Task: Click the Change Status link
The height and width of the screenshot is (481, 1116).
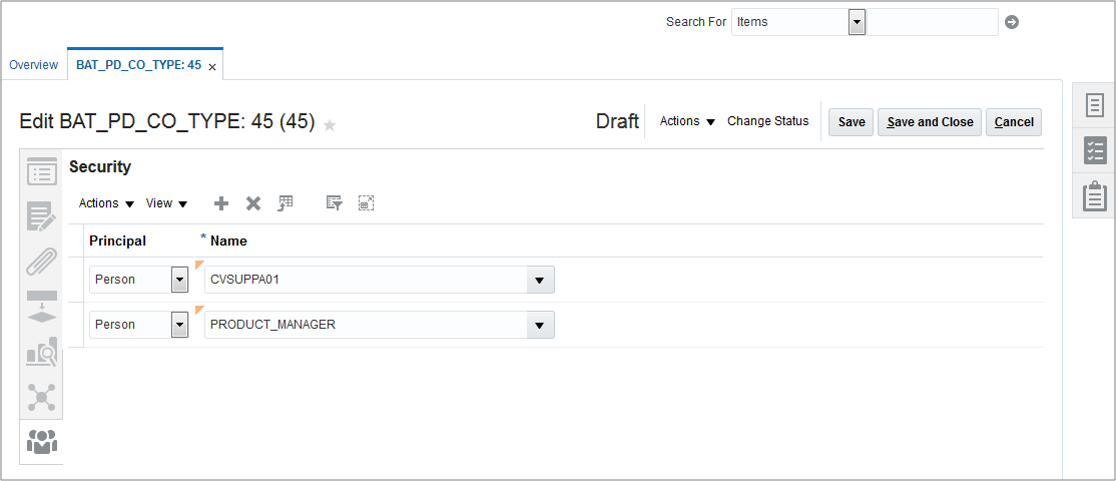Action: click(x=768, y=121)
